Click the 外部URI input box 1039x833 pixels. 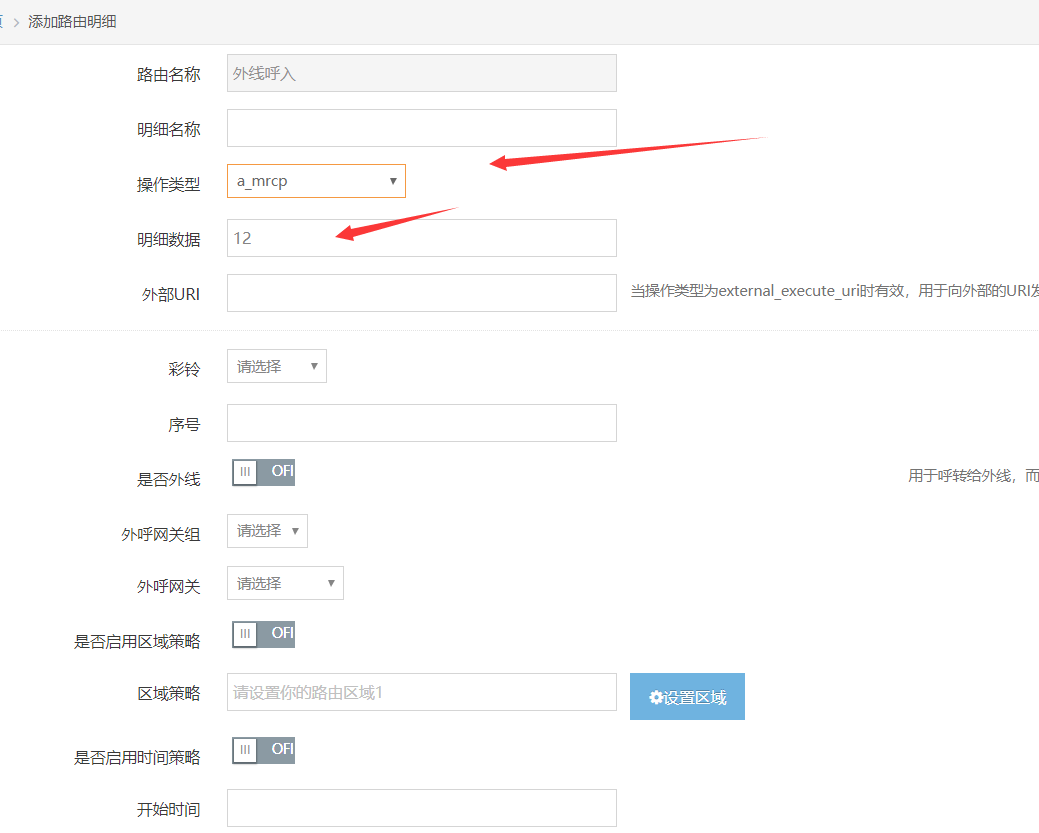421,293
